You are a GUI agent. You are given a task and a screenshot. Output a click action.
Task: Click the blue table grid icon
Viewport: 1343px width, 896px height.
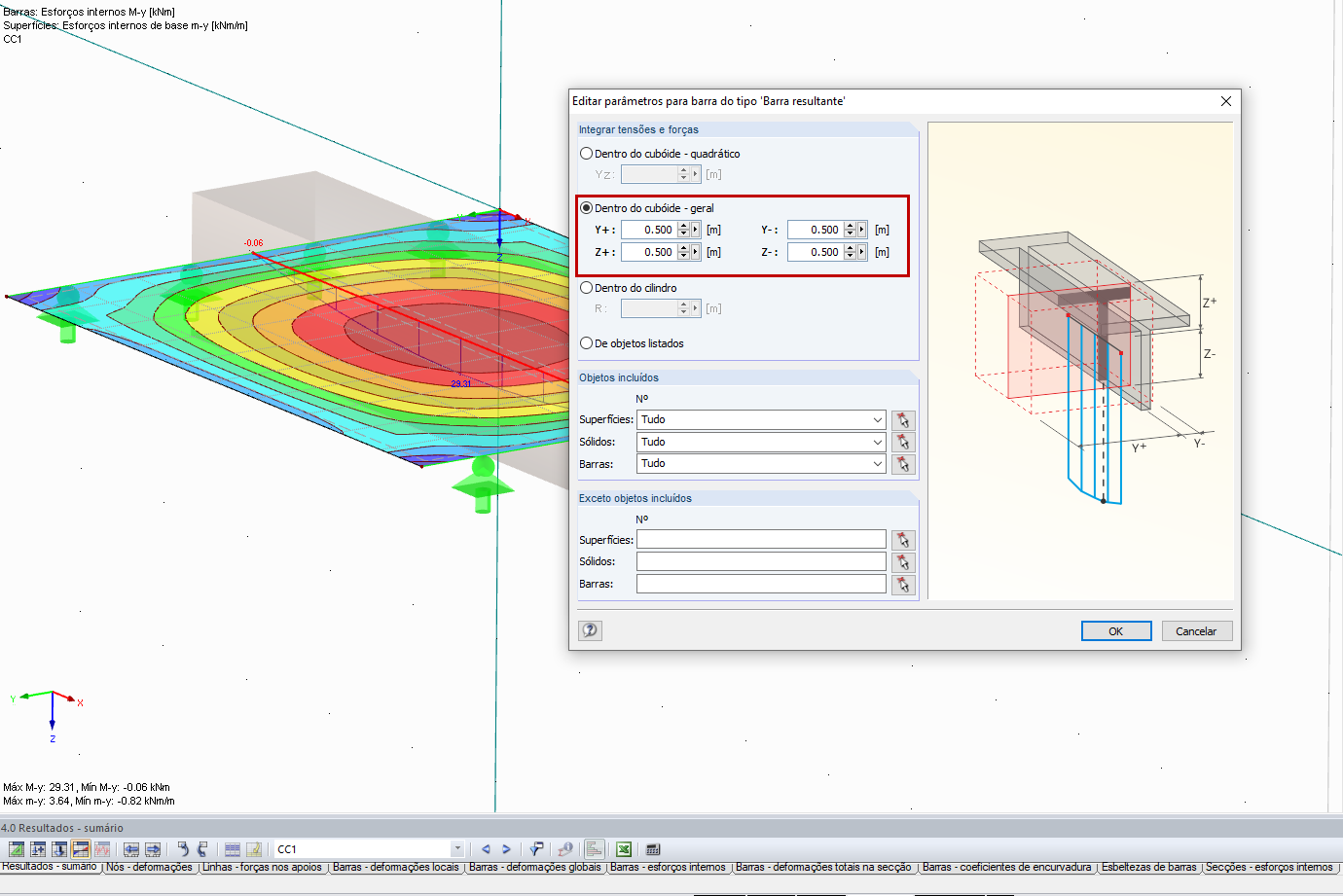(x=233, y=849)
